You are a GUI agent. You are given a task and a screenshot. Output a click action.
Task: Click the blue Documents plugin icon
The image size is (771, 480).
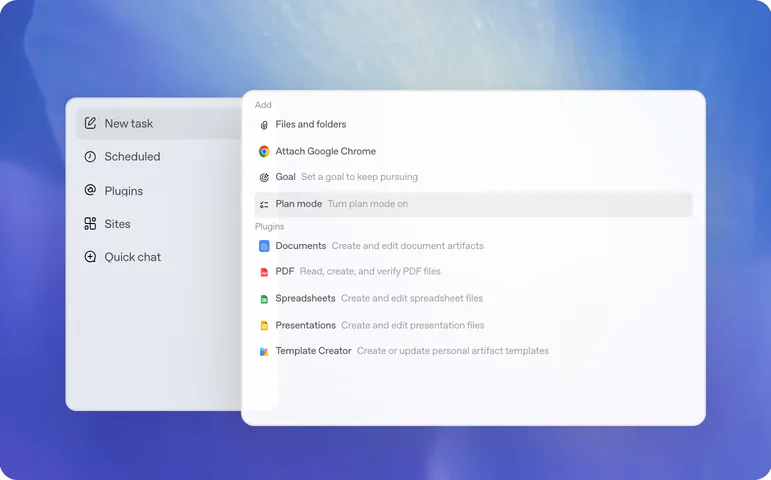tap(264, 246)
